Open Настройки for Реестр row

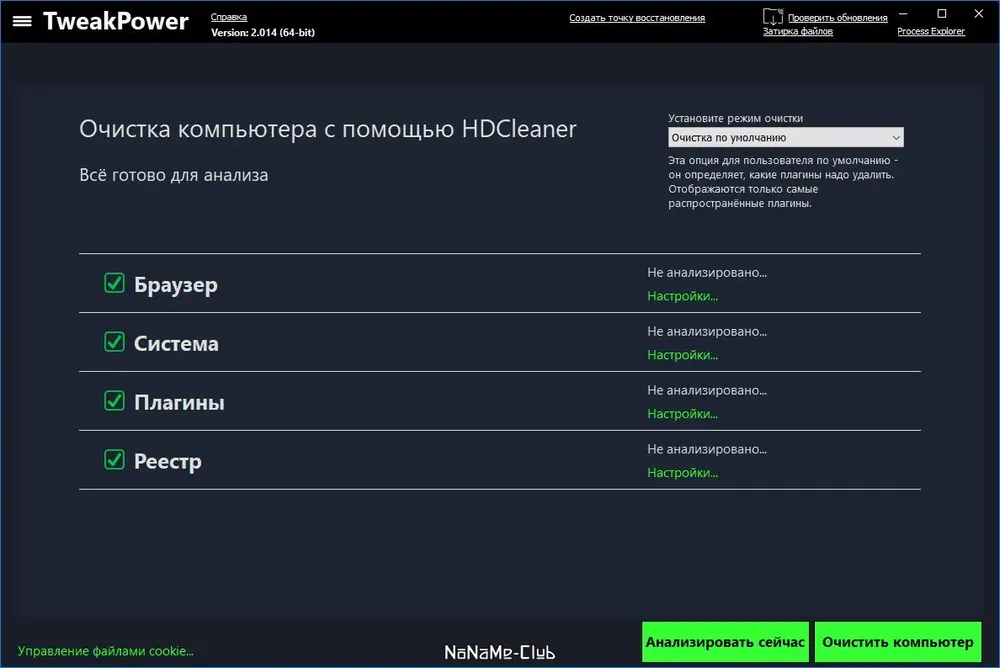click(x=682, y=473)
